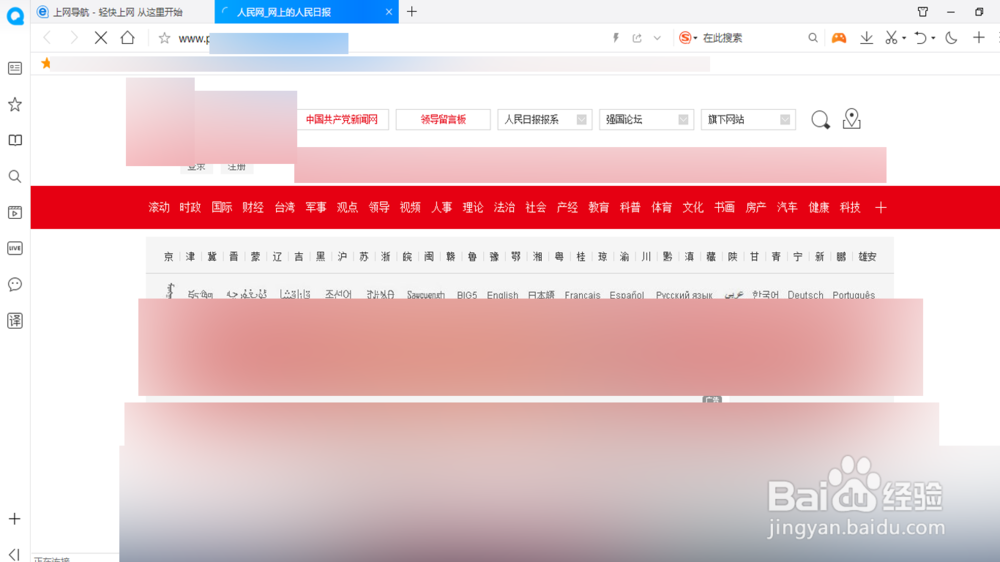
Task: Click the scissors screenshot tool
Action: click(891, 38)
